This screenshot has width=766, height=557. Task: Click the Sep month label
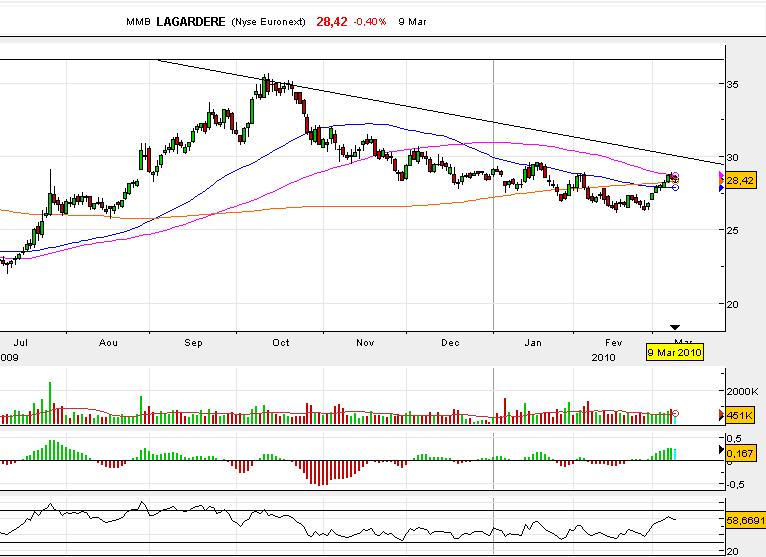193,343
